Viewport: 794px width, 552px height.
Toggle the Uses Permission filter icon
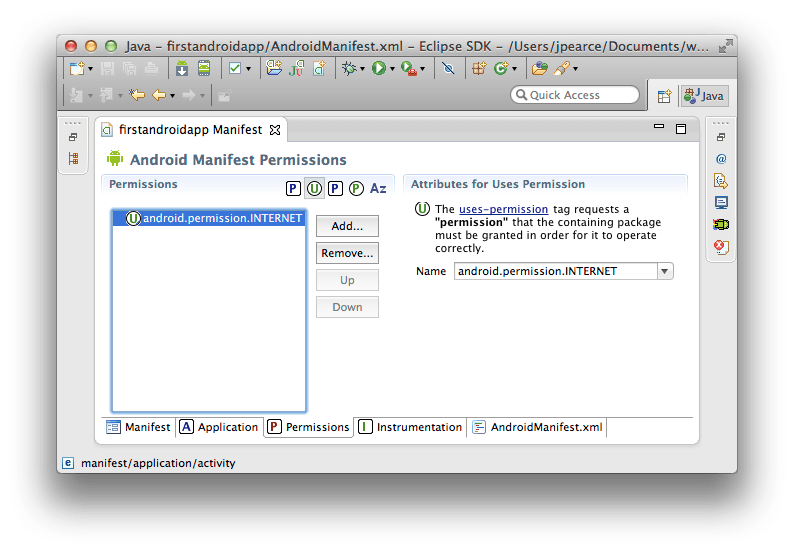314,188
